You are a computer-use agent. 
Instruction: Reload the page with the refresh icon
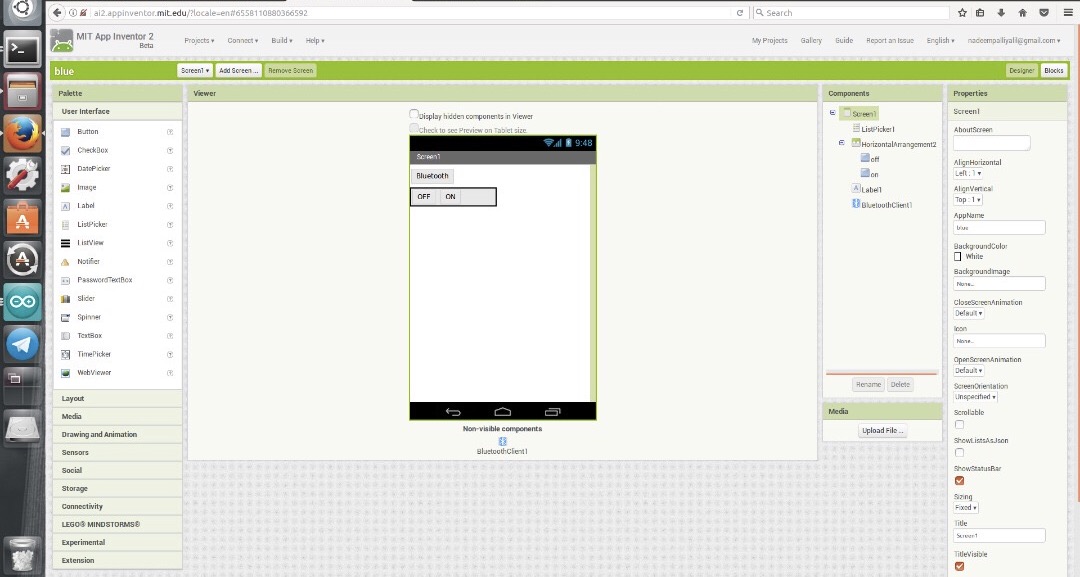click(740, 12)
